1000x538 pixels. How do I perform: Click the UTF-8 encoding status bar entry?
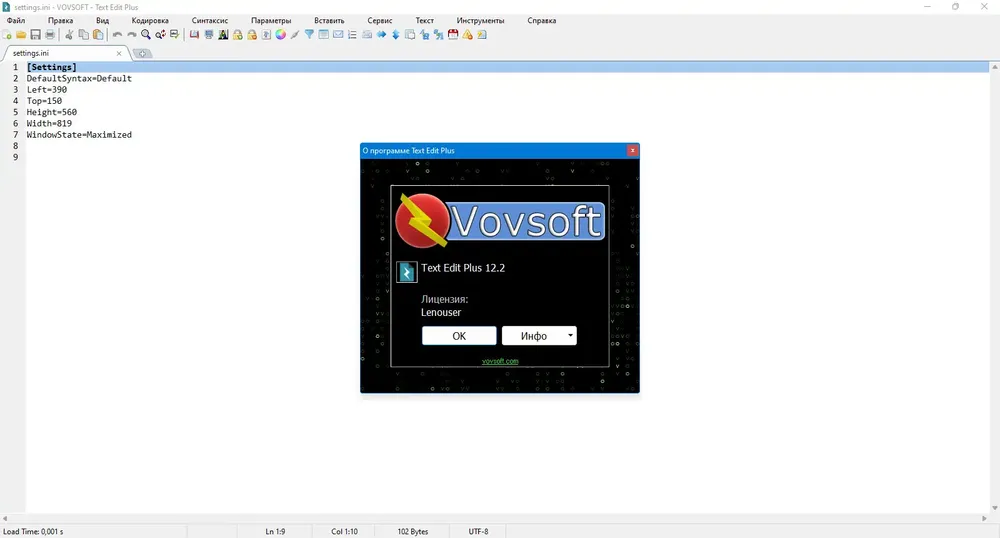pyautogui.click(x=478, y=531)
